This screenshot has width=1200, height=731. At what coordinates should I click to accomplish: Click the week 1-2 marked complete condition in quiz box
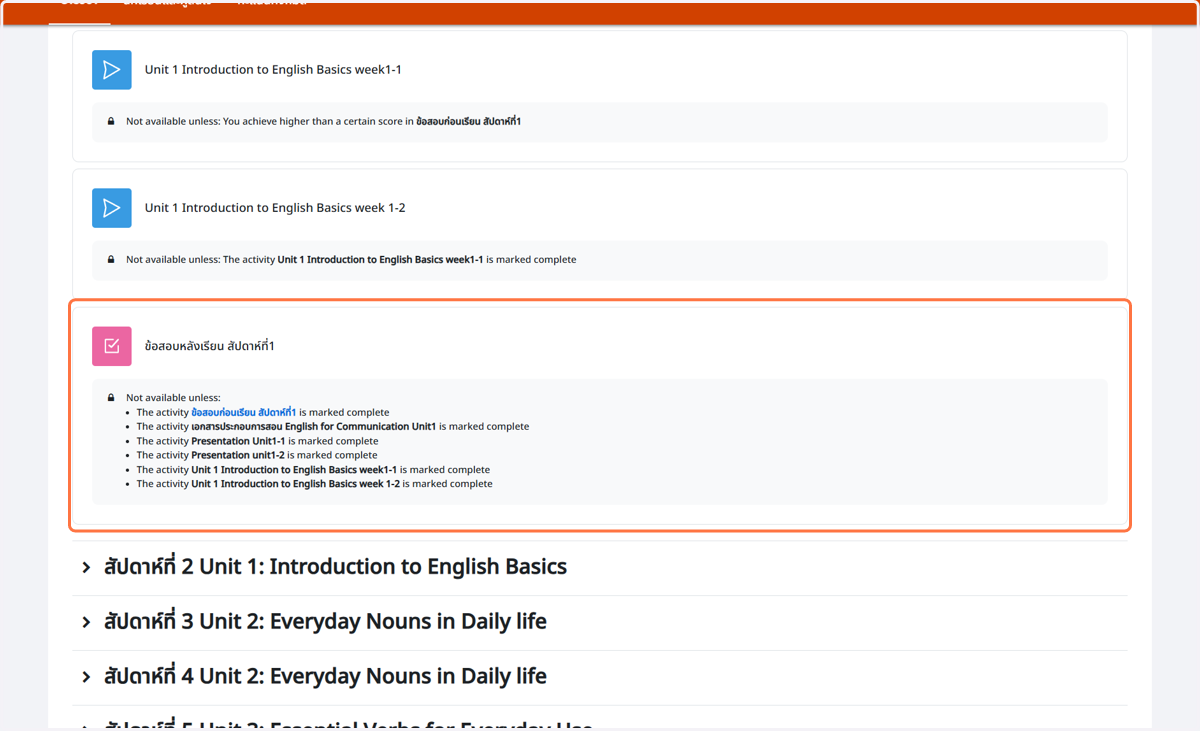click(x=315, y=484)
